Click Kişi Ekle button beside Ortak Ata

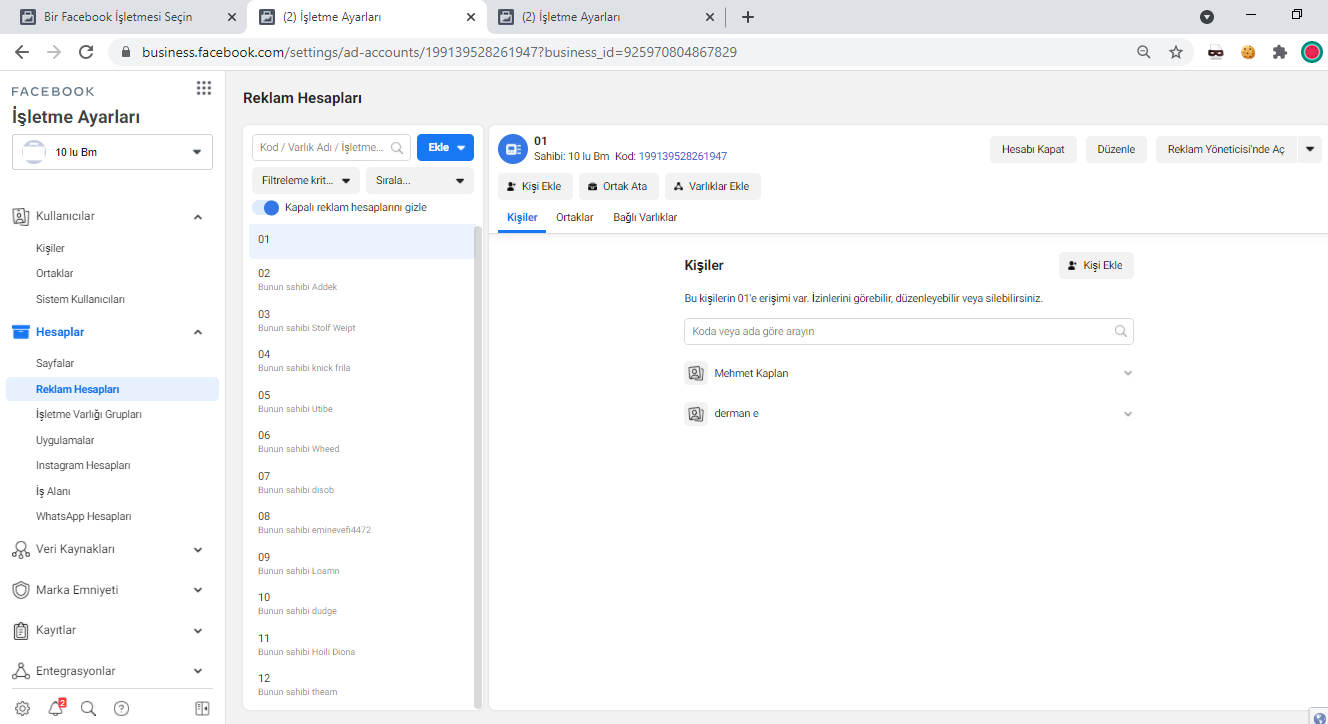pos(535,186)
